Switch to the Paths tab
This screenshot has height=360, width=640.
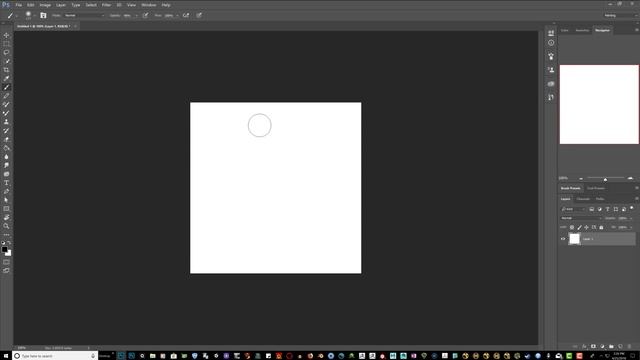[x=600, y=199]
